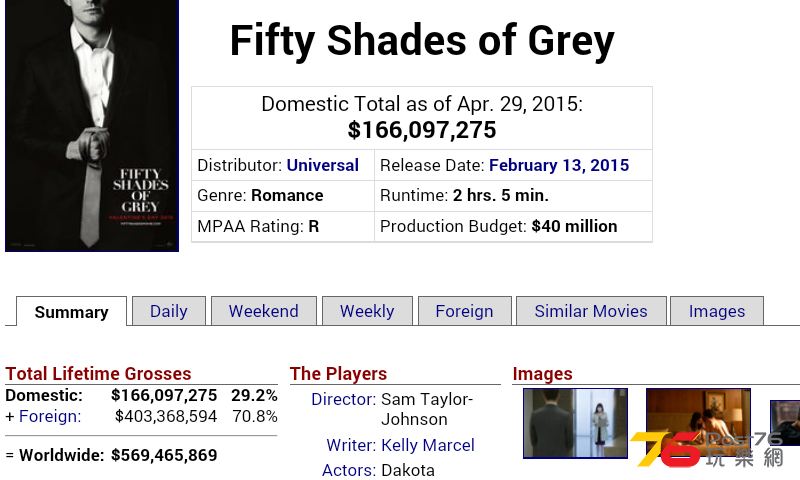The height and width of the screenshot is (480, 800).
Task: Switch to the Daily tab
Action: 169,311
